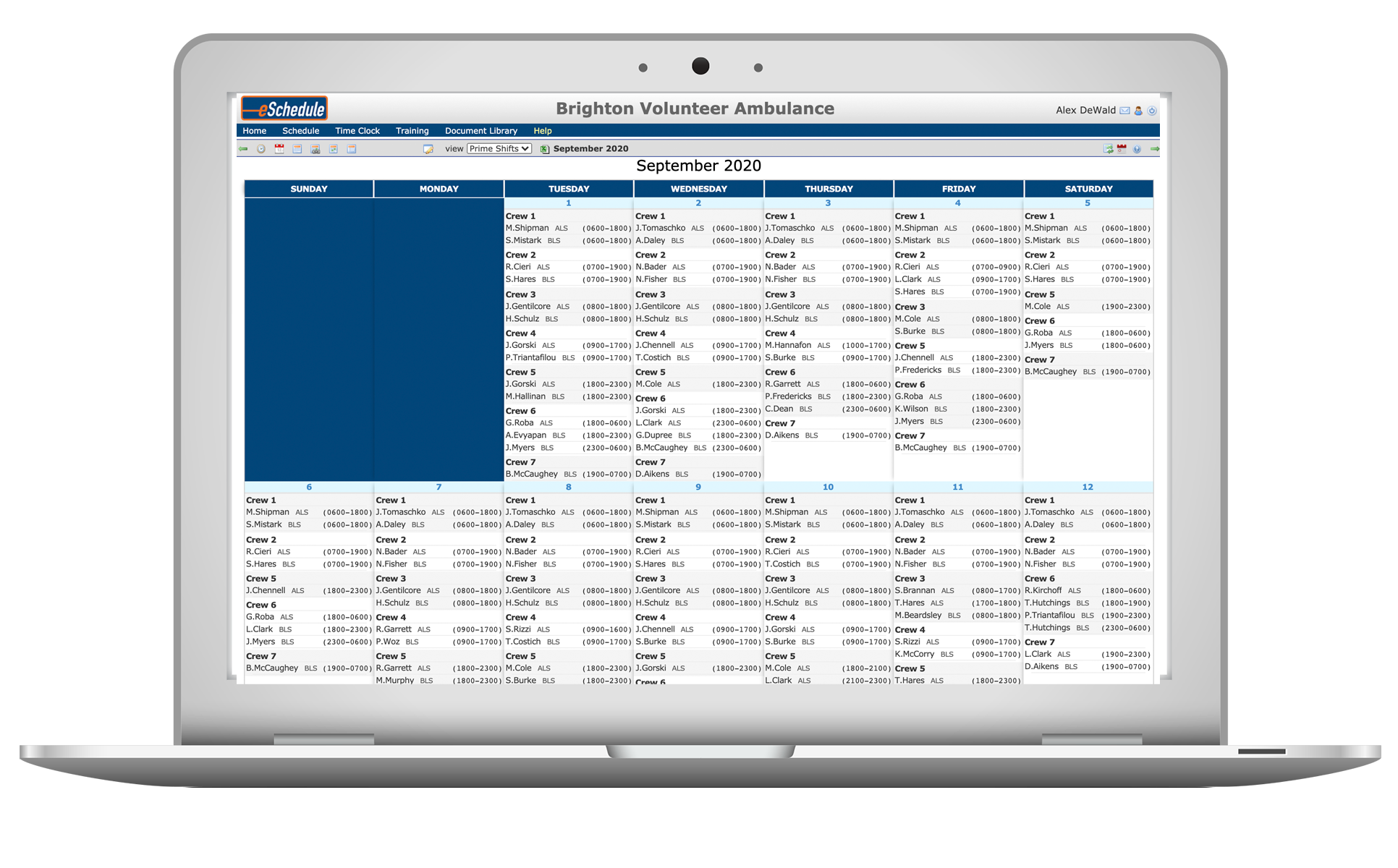The image size is (1398, 868).
Task: Click the Help menu link
Action: 542,131
